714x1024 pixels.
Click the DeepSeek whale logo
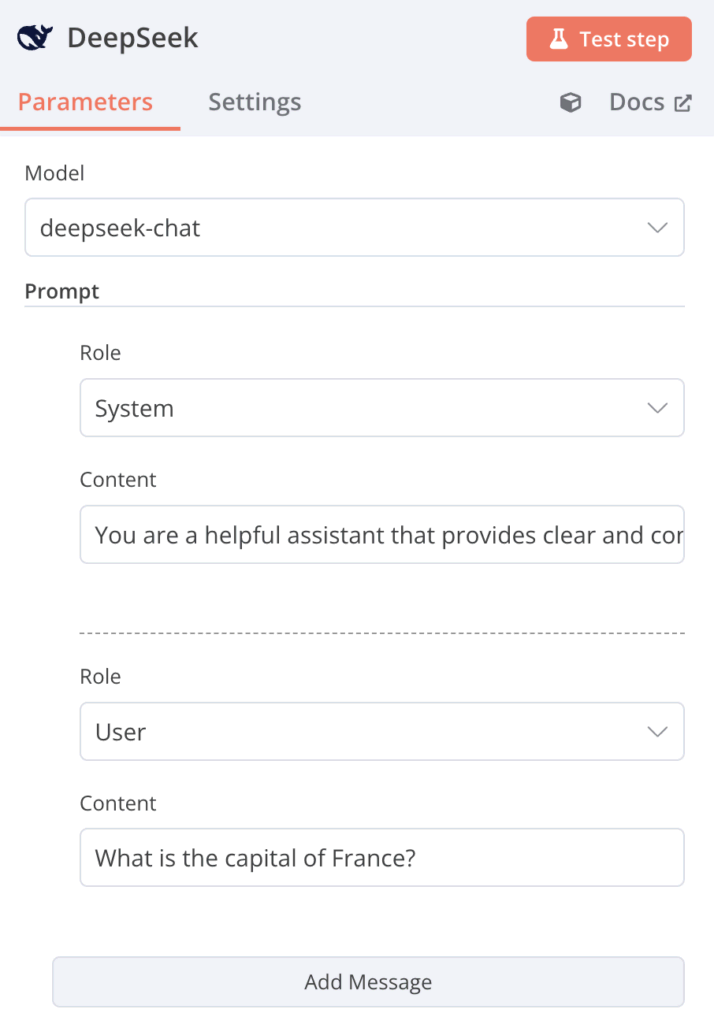point(33,36)
